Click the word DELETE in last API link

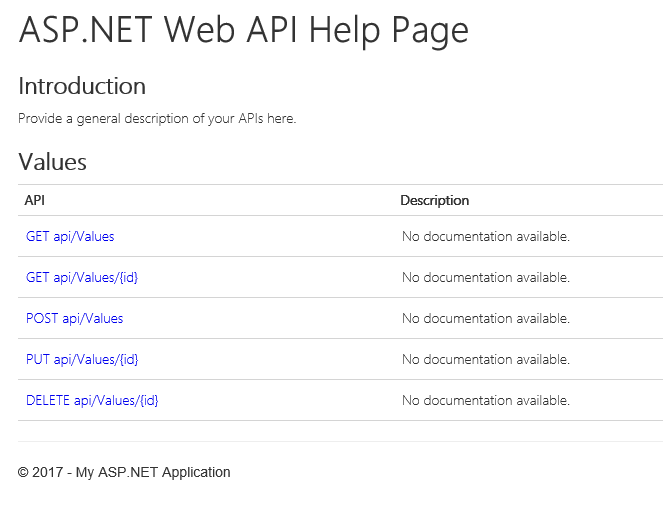point(48,401)
